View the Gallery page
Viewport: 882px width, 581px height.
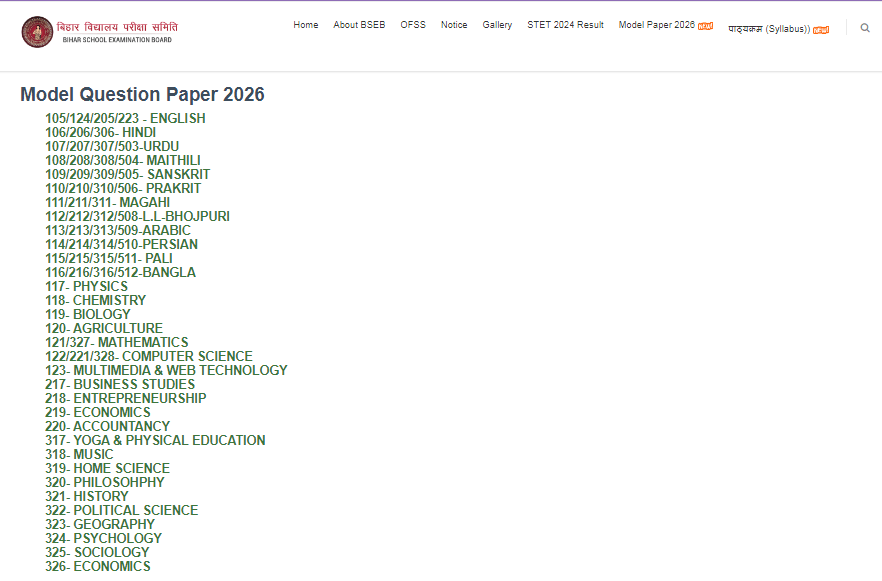497,24
